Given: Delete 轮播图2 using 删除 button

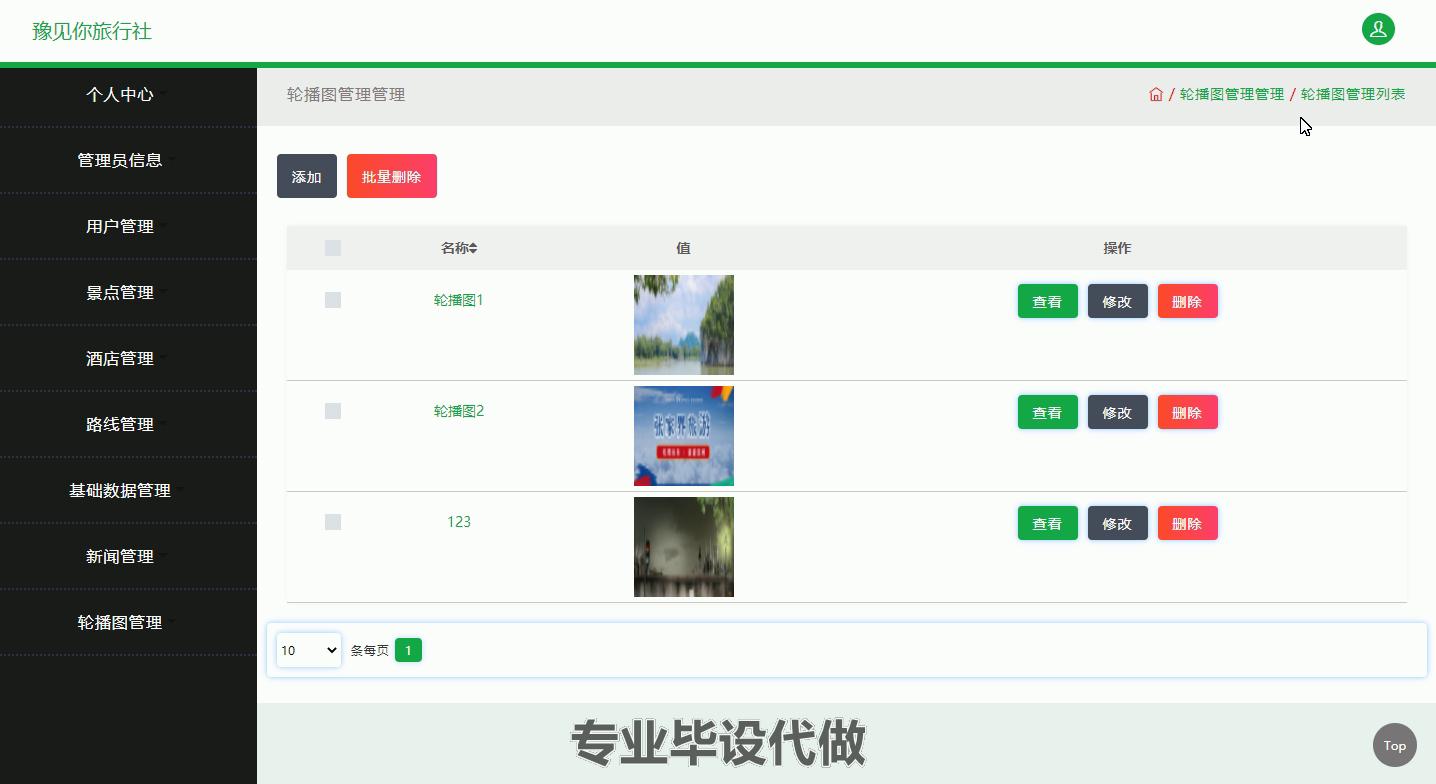Looking at the screenshot, I should point(1188,412).
